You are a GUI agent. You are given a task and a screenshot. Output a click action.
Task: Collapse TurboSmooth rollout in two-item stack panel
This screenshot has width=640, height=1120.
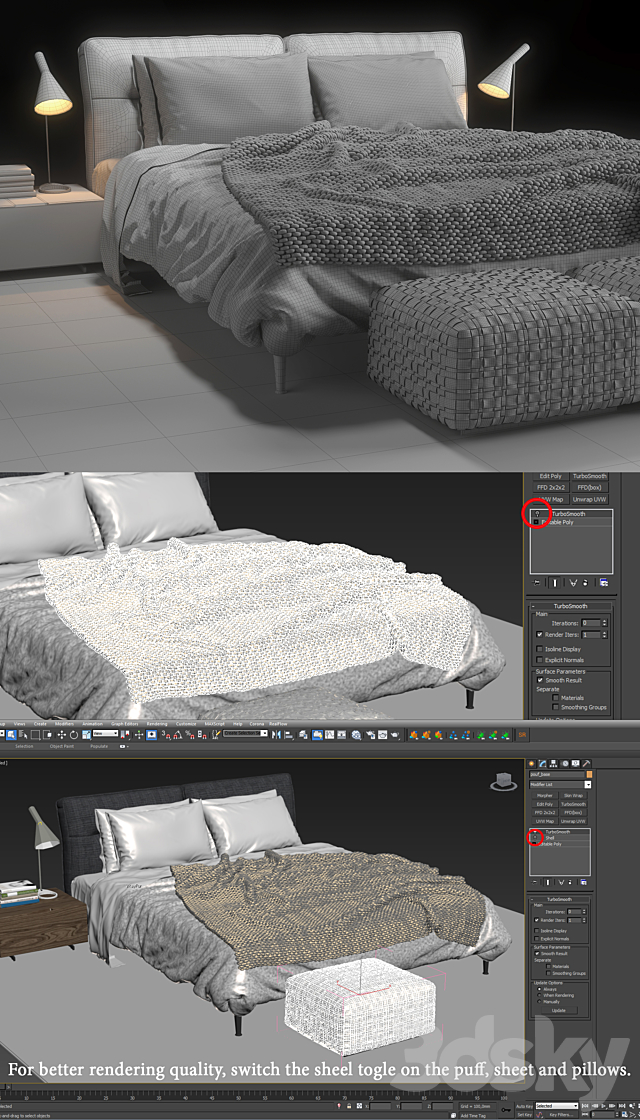[x=535, y=606]
